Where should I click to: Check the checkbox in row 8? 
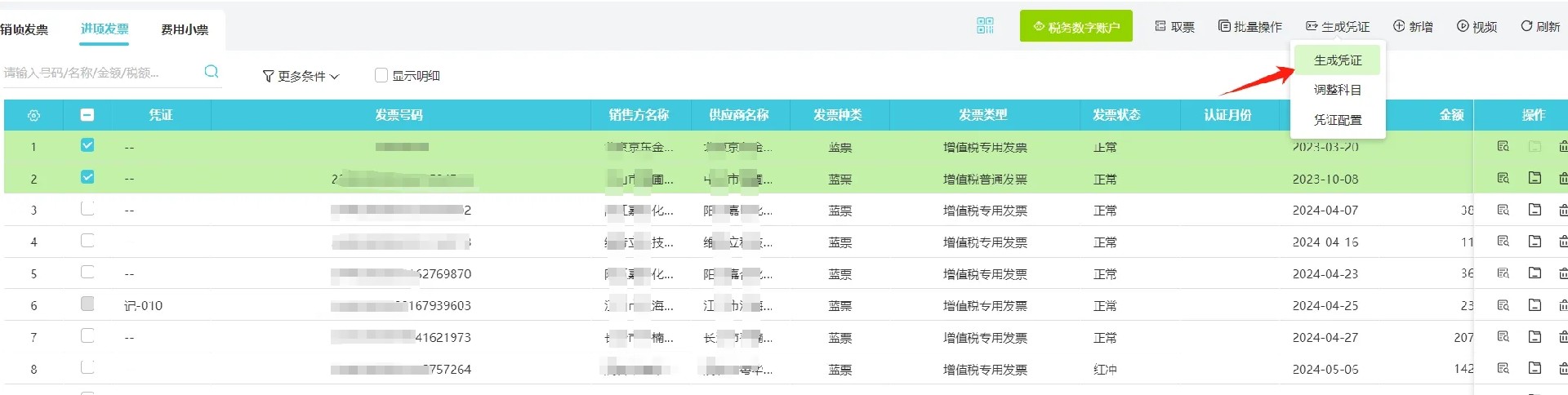(x=87, y=367)
